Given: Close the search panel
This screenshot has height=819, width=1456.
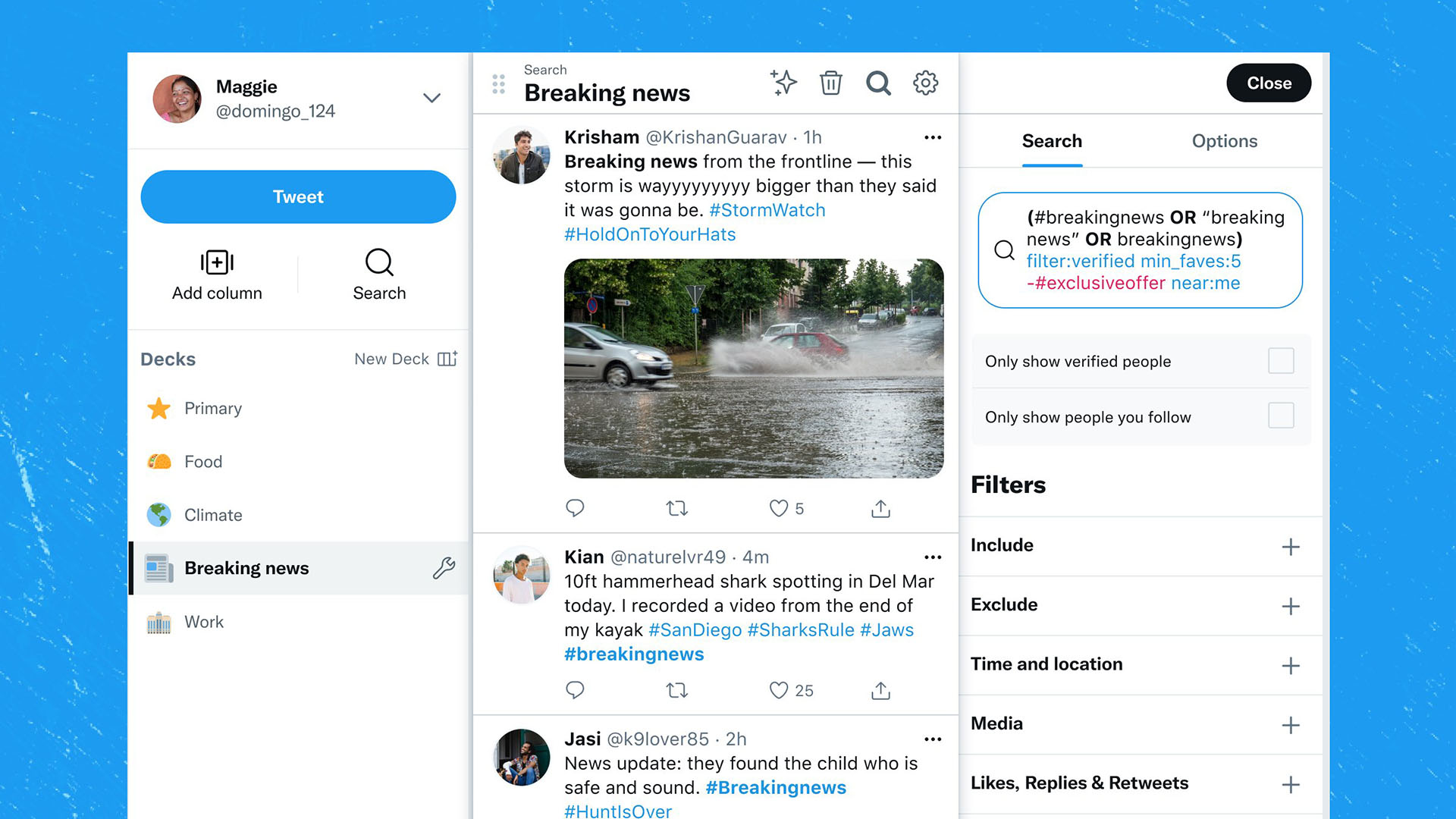Looking at the screenshot, I should tap(1269, 83).
